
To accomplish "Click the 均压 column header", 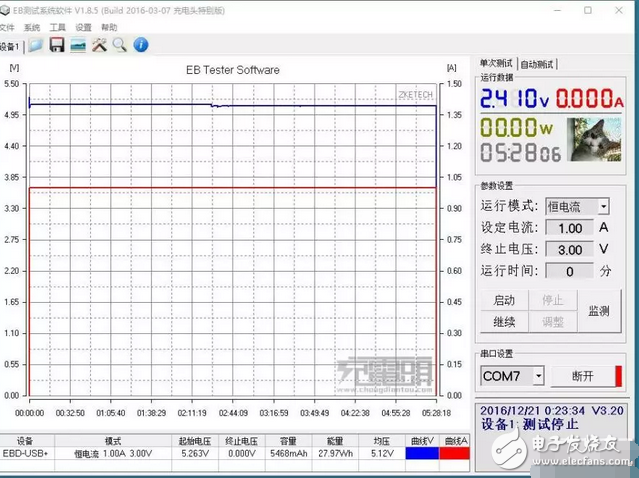I will tap(382, 441).
